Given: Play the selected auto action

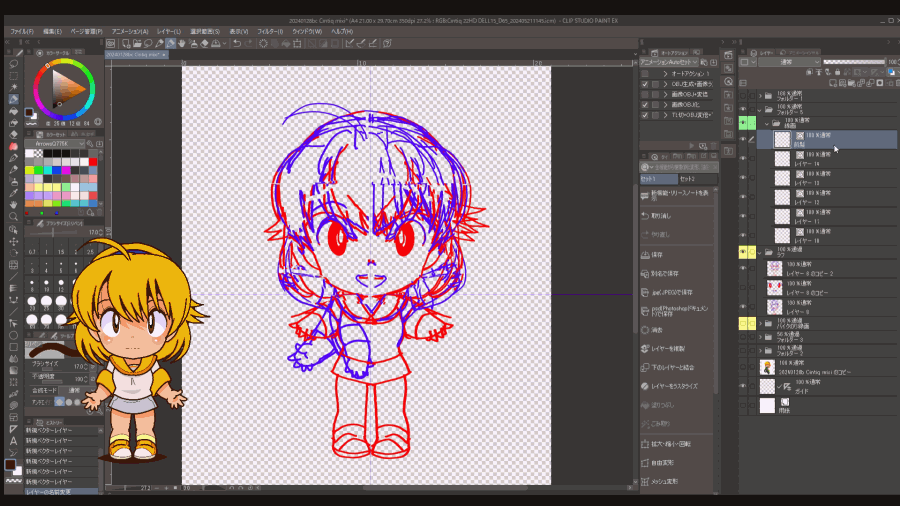Looking at the screenshot, I should tap(692, 146).
